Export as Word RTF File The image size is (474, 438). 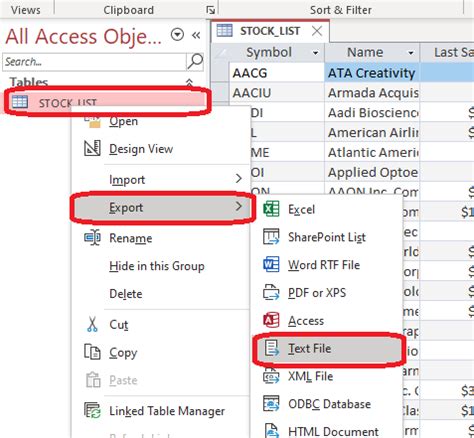(x=324, y=265)
